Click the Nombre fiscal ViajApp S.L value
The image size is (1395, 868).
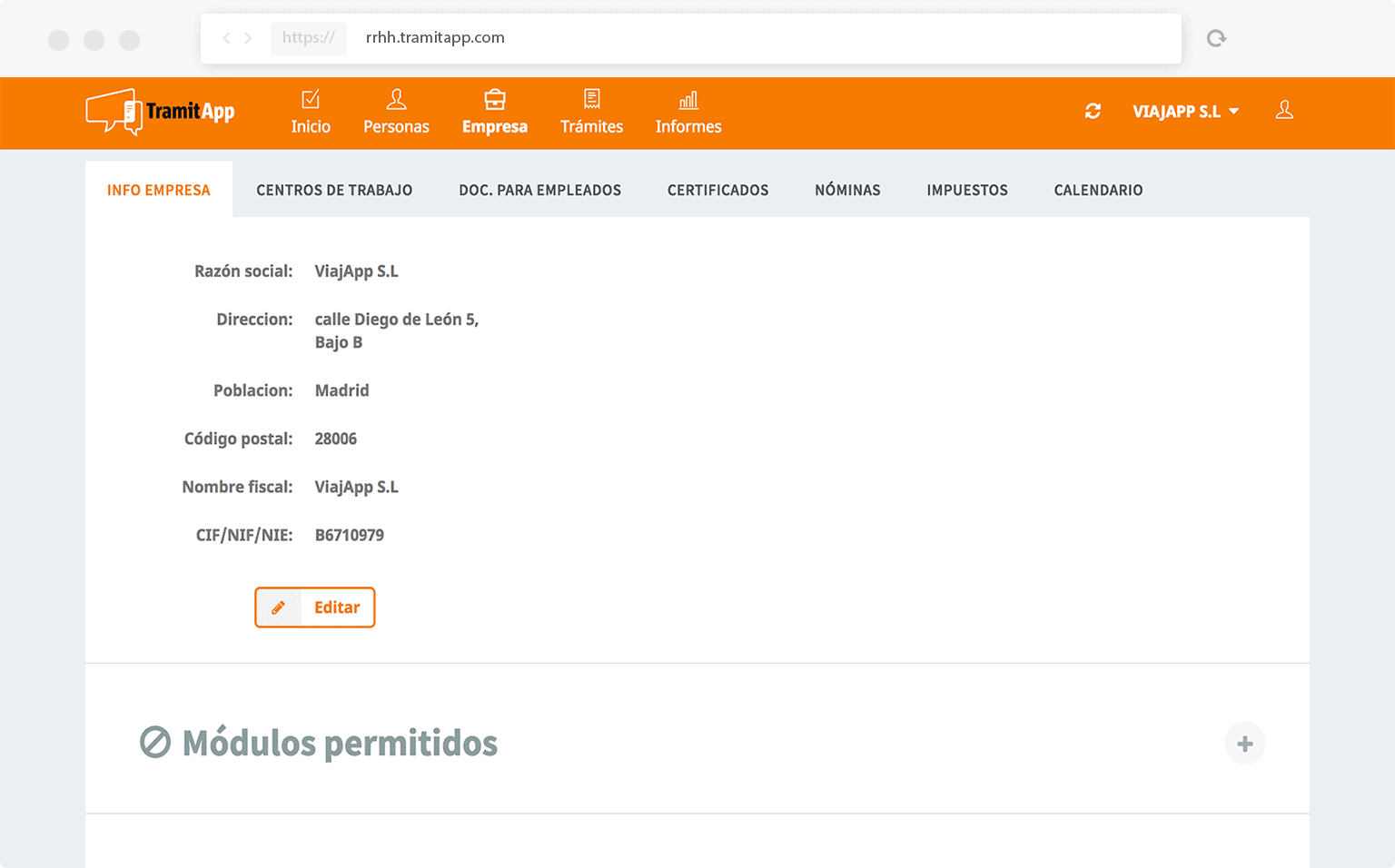coord(356,487)
